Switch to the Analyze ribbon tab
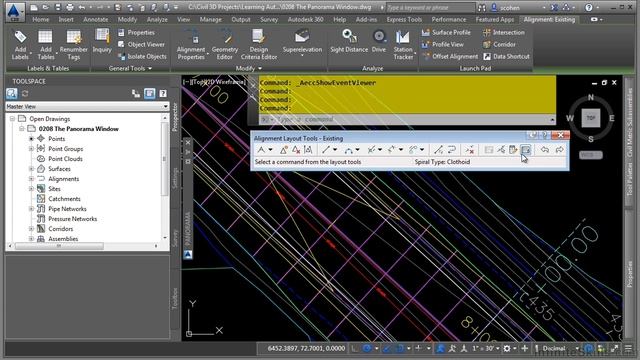 tap(157, 20)
